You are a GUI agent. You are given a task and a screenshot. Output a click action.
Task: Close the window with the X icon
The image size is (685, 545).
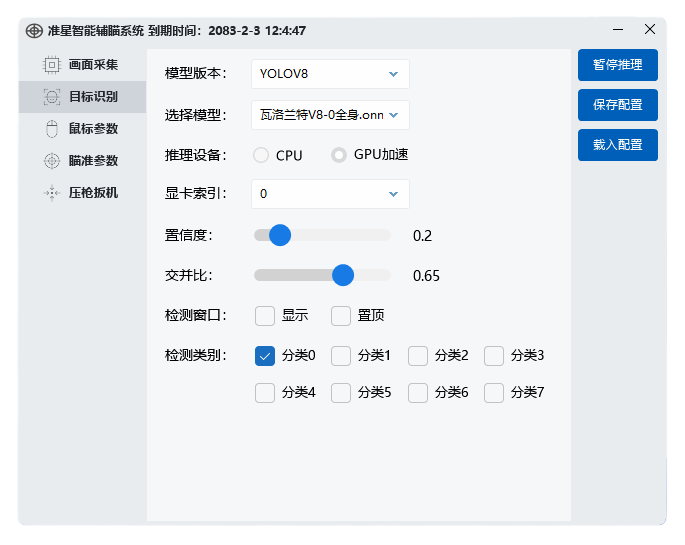click(x=649, y=30)
